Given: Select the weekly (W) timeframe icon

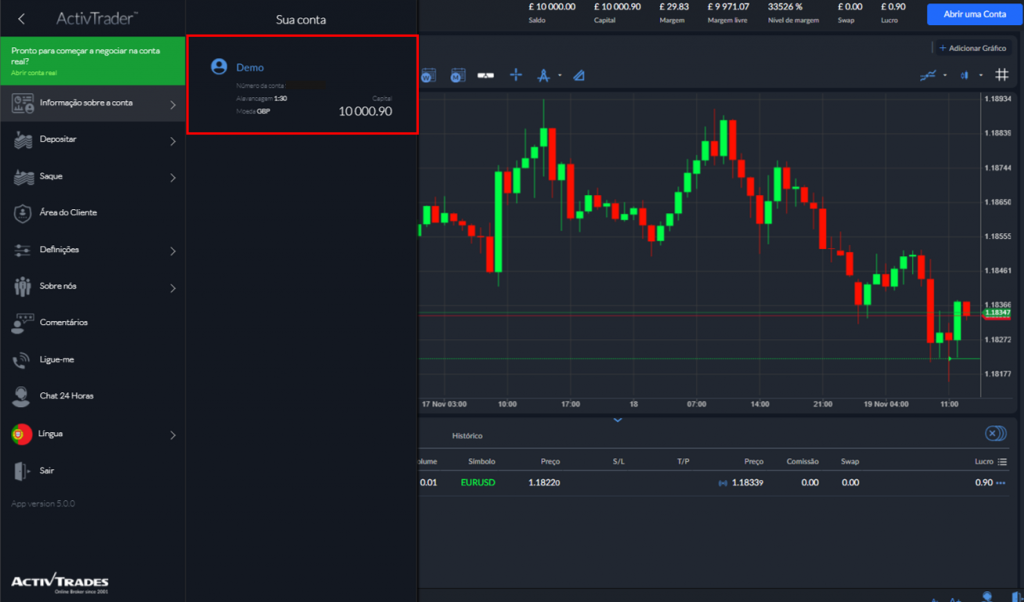Looking at the screenshot, I should [428, 76].
